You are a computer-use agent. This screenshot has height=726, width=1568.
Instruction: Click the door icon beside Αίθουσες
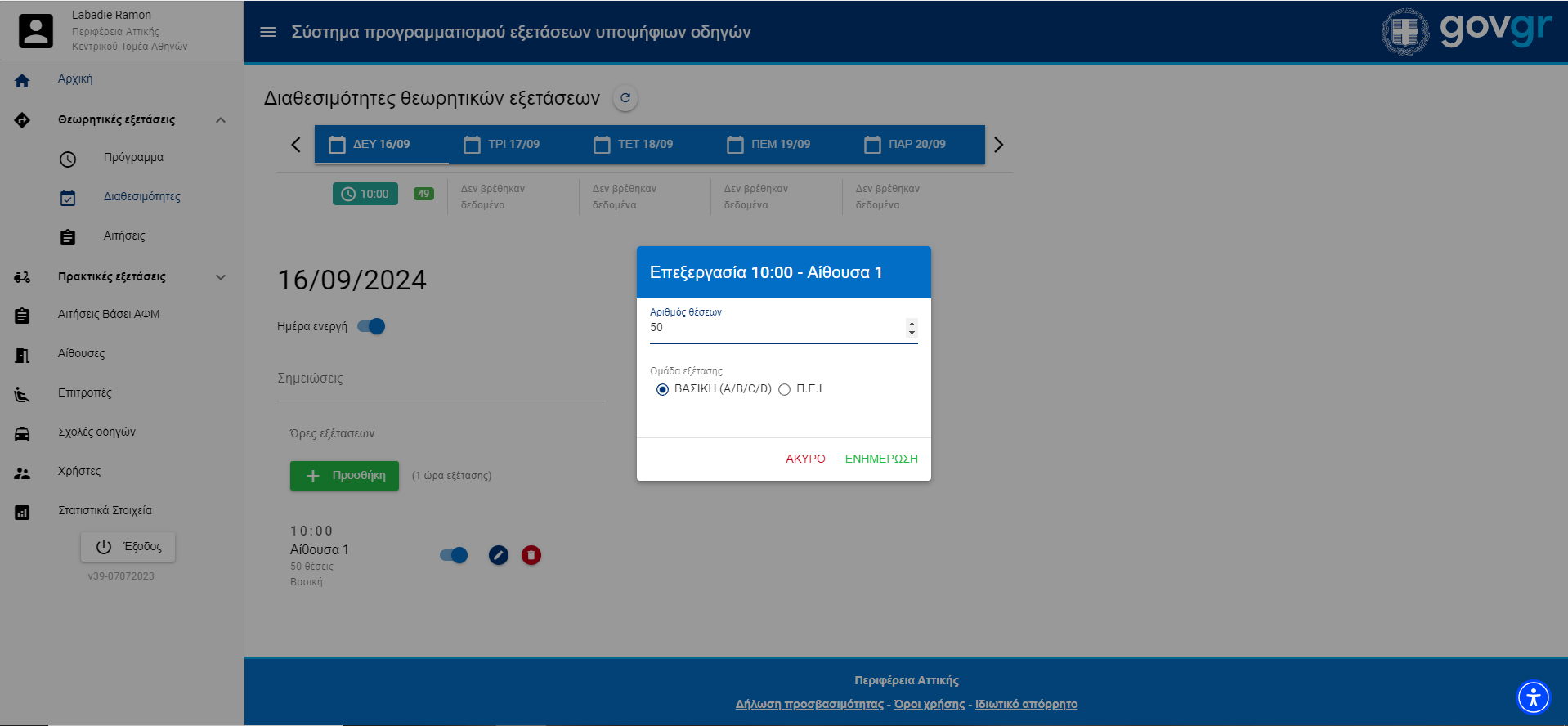(22, 355)
